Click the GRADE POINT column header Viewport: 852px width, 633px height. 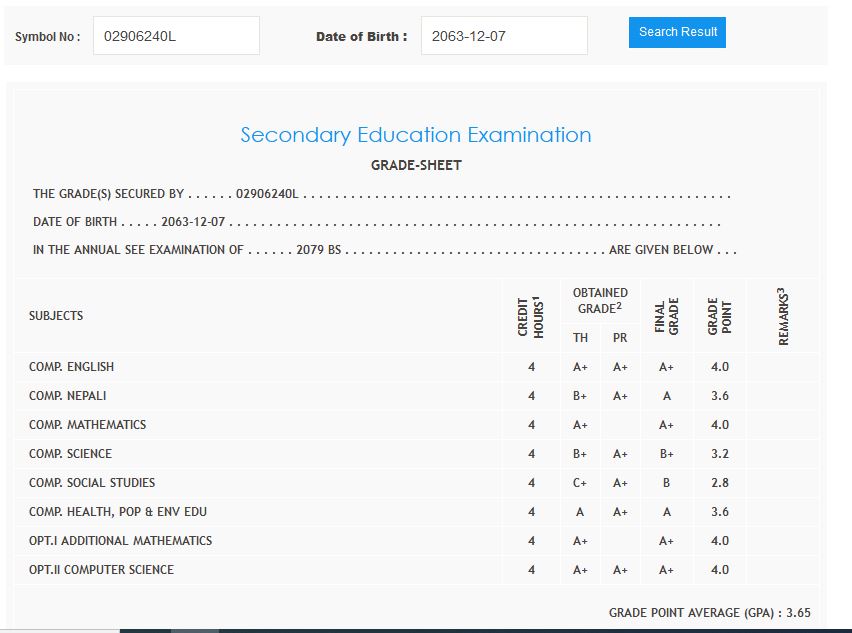pos(720,316)
